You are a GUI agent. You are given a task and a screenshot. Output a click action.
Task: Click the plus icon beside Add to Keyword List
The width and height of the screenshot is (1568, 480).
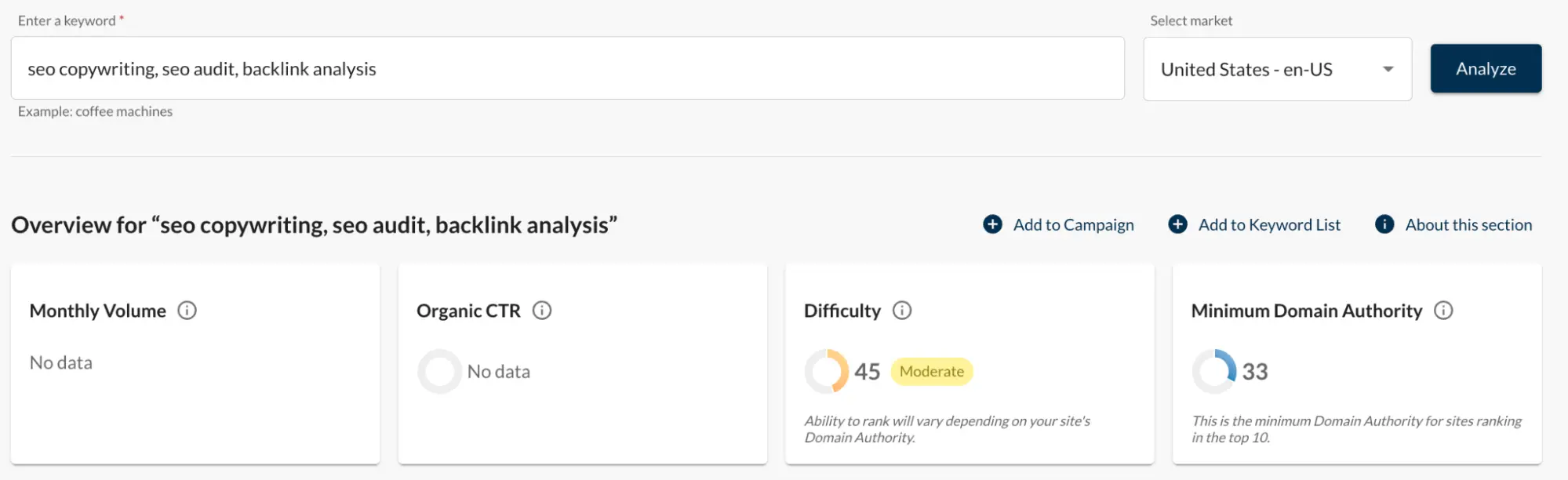(1177, 224)
